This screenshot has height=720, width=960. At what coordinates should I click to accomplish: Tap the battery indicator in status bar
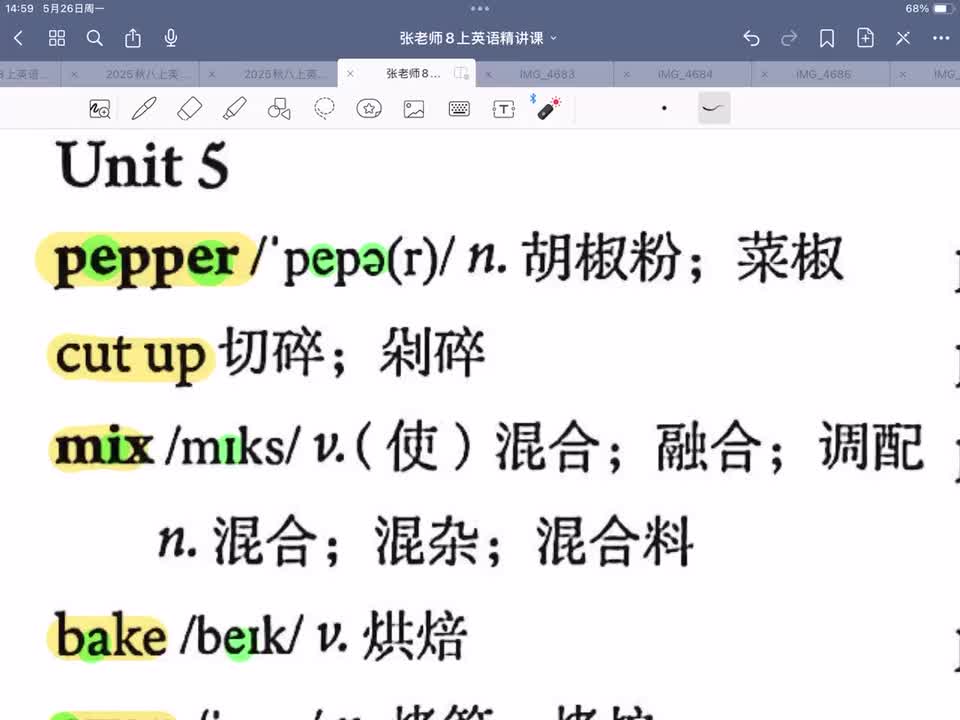click(942, 9)
